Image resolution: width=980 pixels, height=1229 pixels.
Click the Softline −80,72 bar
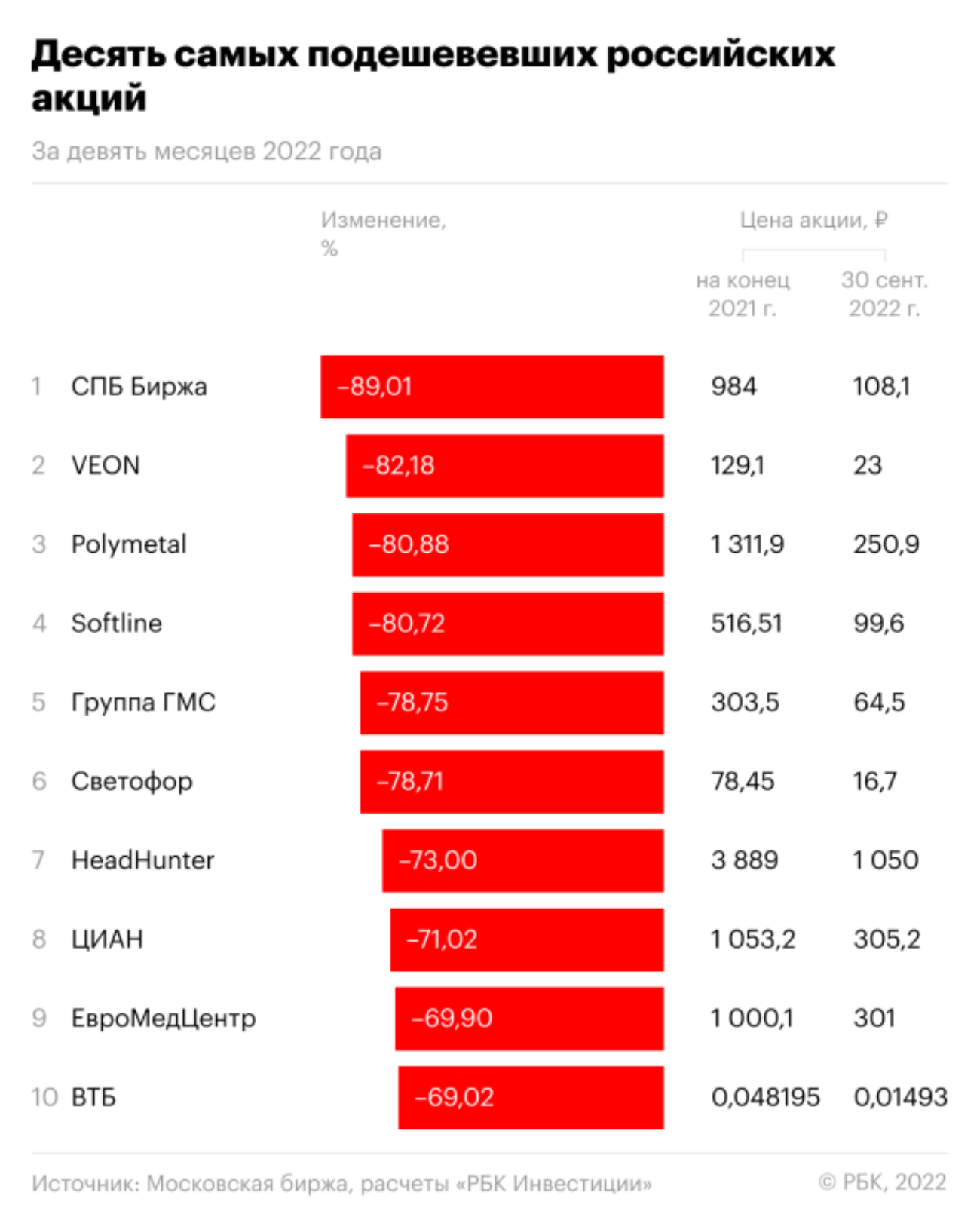pos(507,624)
